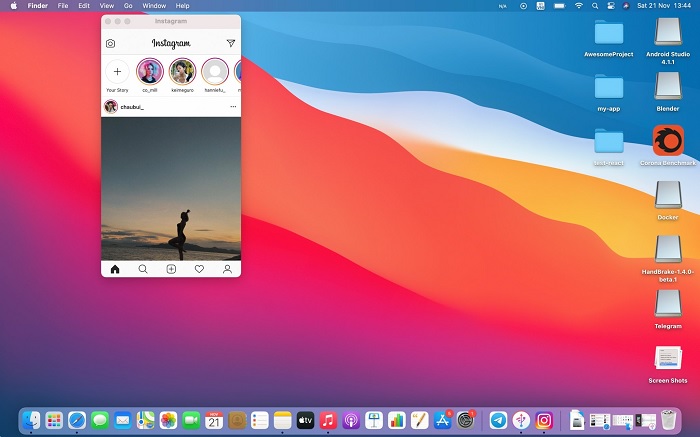Open Calendar from the Dock

pos(214,420)
